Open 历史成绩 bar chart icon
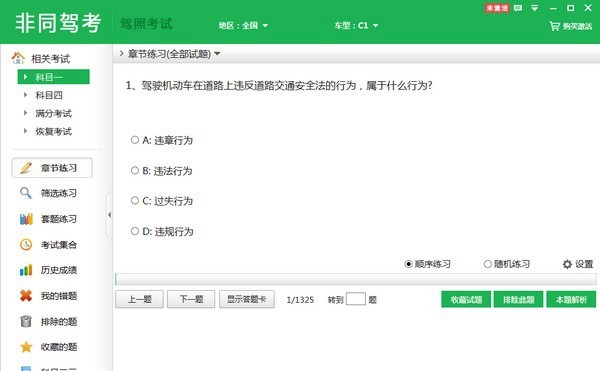The height and width of the screenshot is (371, 600). (x=26, y=270)
